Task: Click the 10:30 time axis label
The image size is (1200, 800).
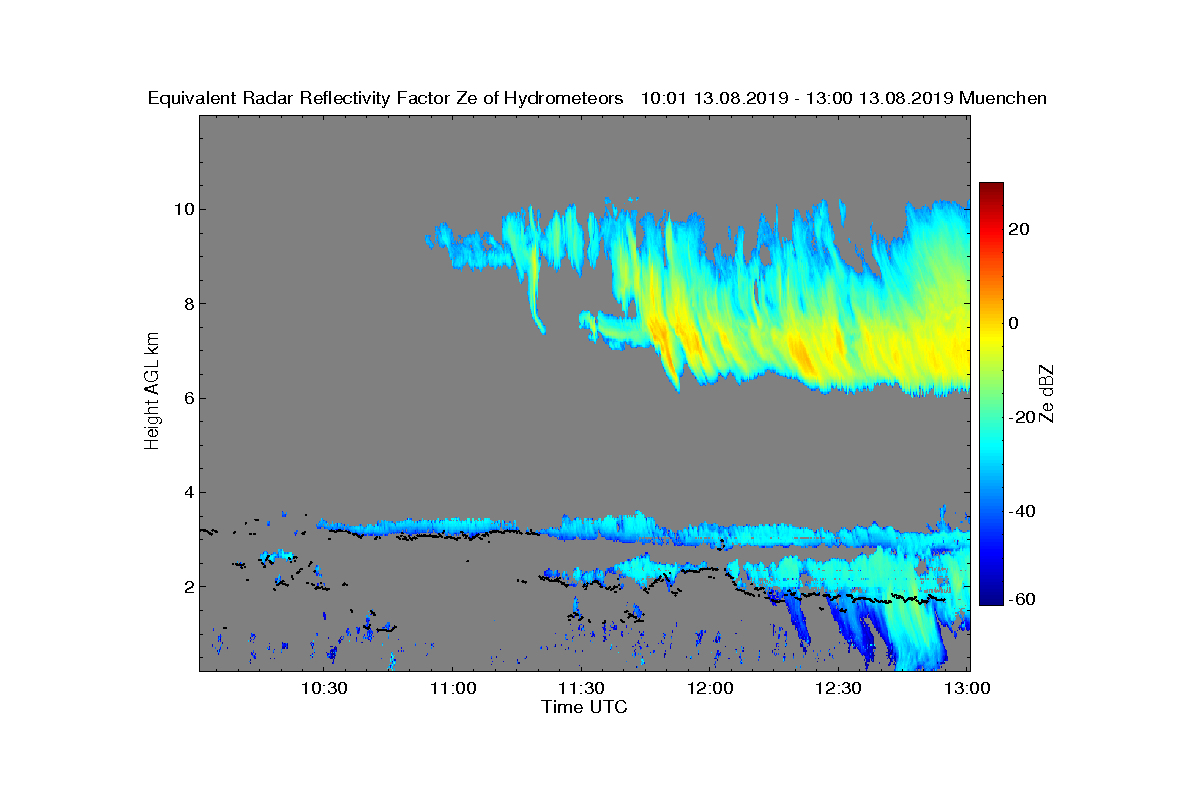Action: pyautogui.click(x=324, y=688)
